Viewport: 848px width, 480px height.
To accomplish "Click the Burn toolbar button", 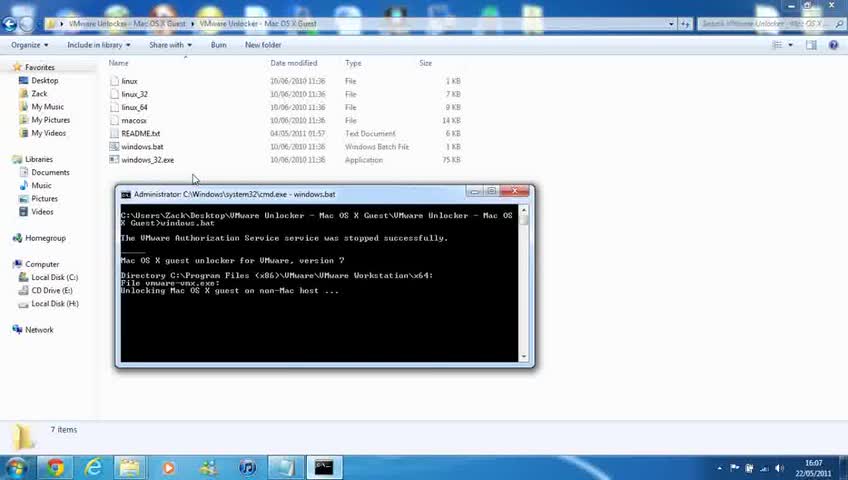I will click(218, 45).
